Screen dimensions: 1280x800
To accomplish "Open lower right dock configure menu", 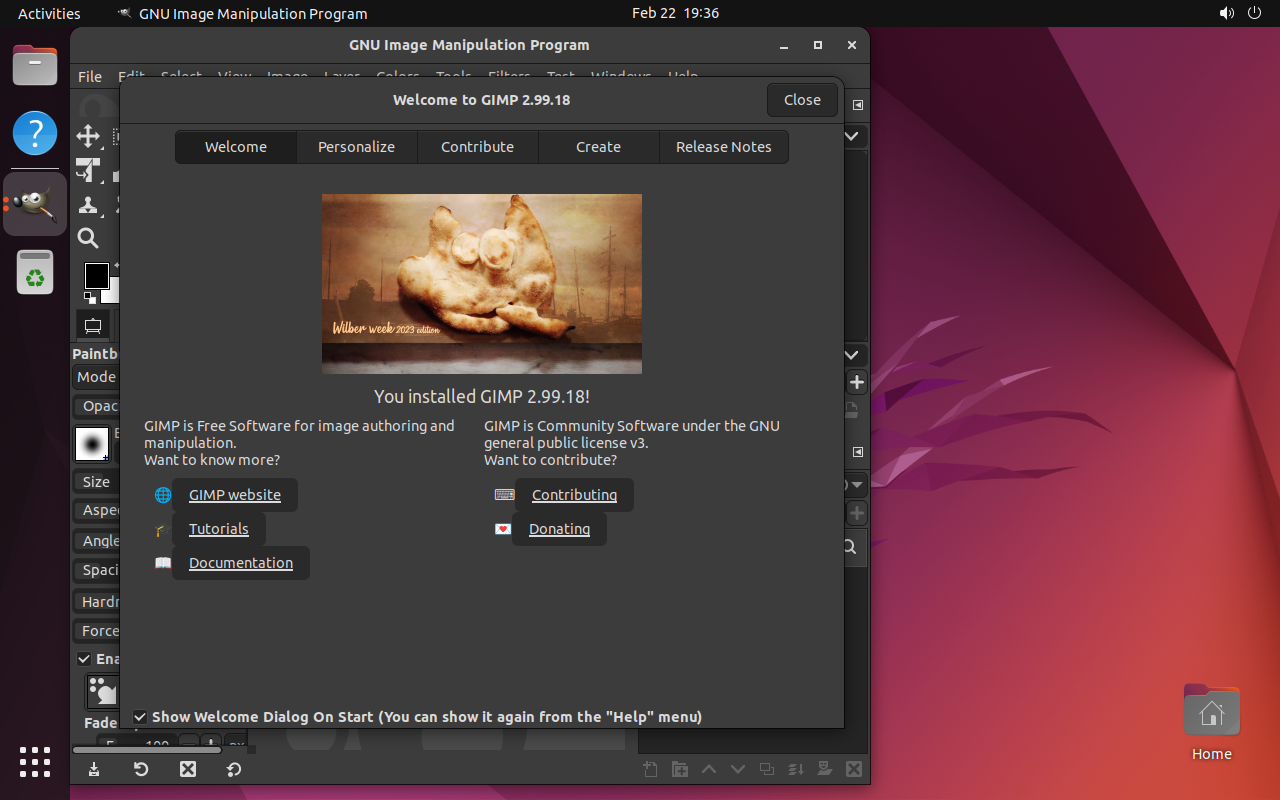I will tap(857, 453).
